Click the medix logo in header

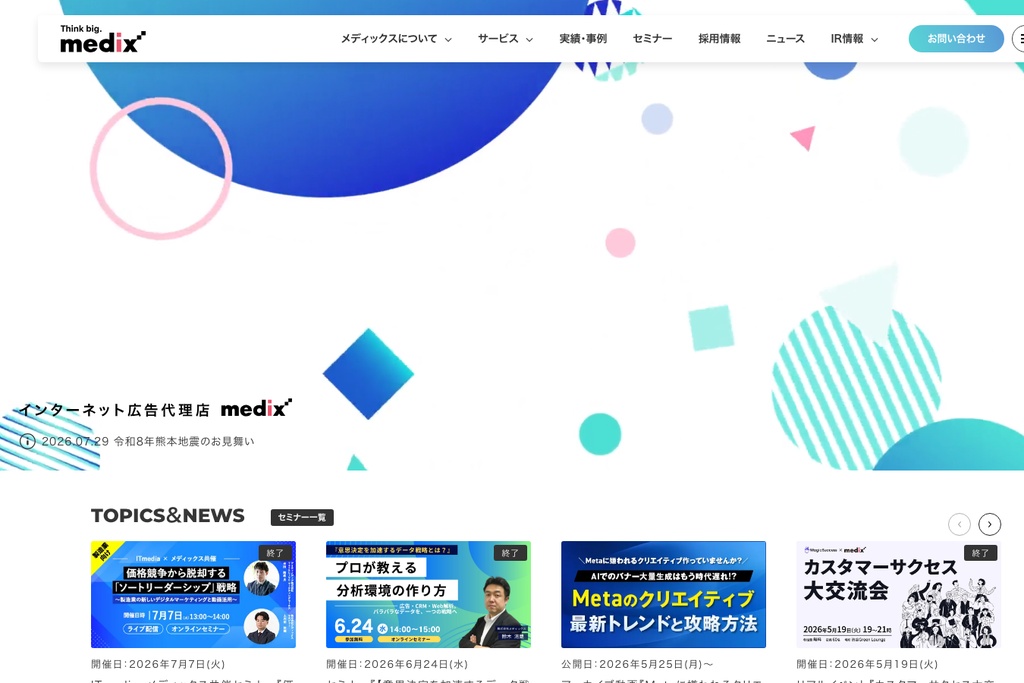[x=103, y=39]
